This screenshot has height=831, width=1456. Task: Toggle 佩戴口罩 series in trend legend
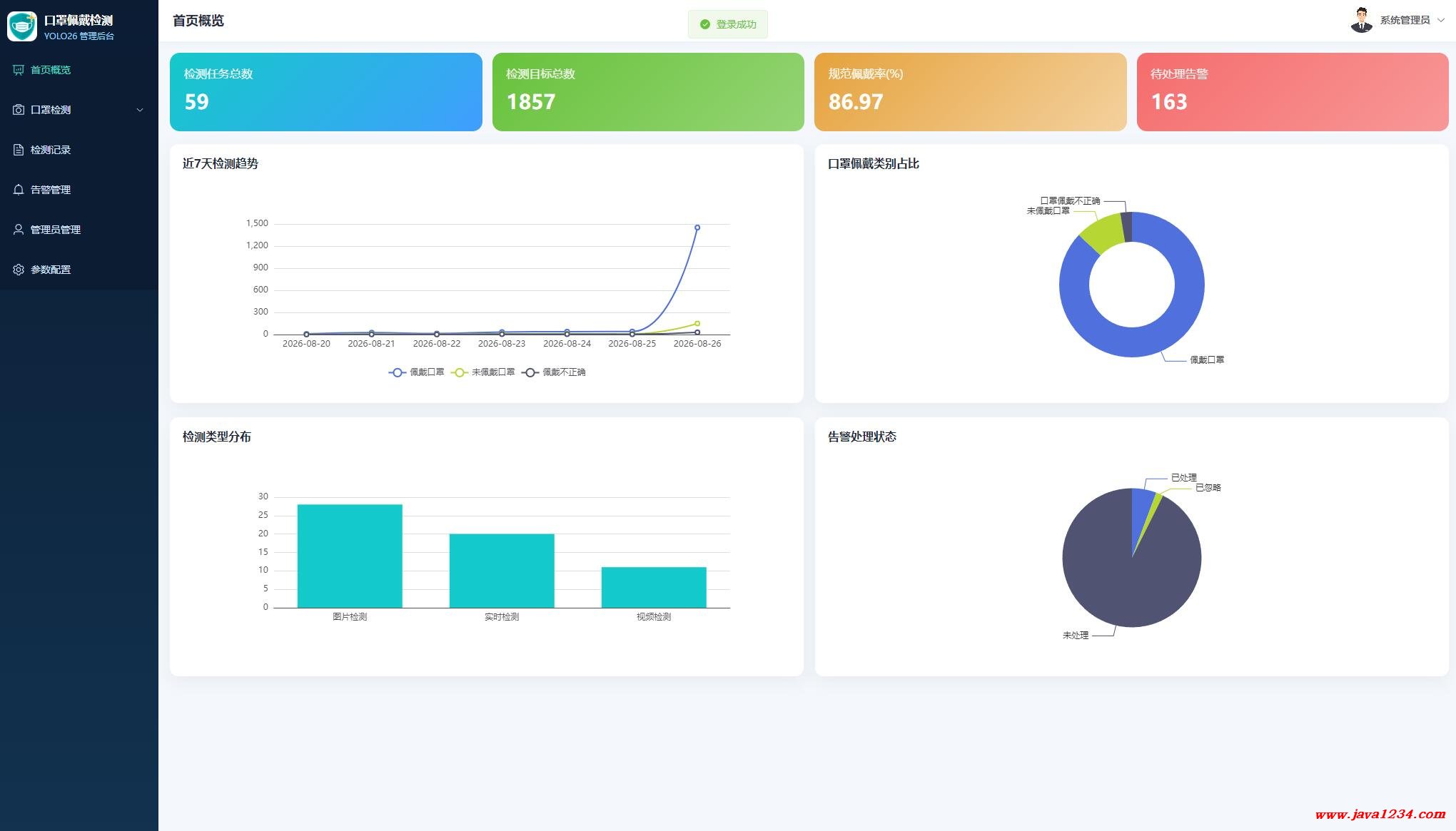[417, 372]
